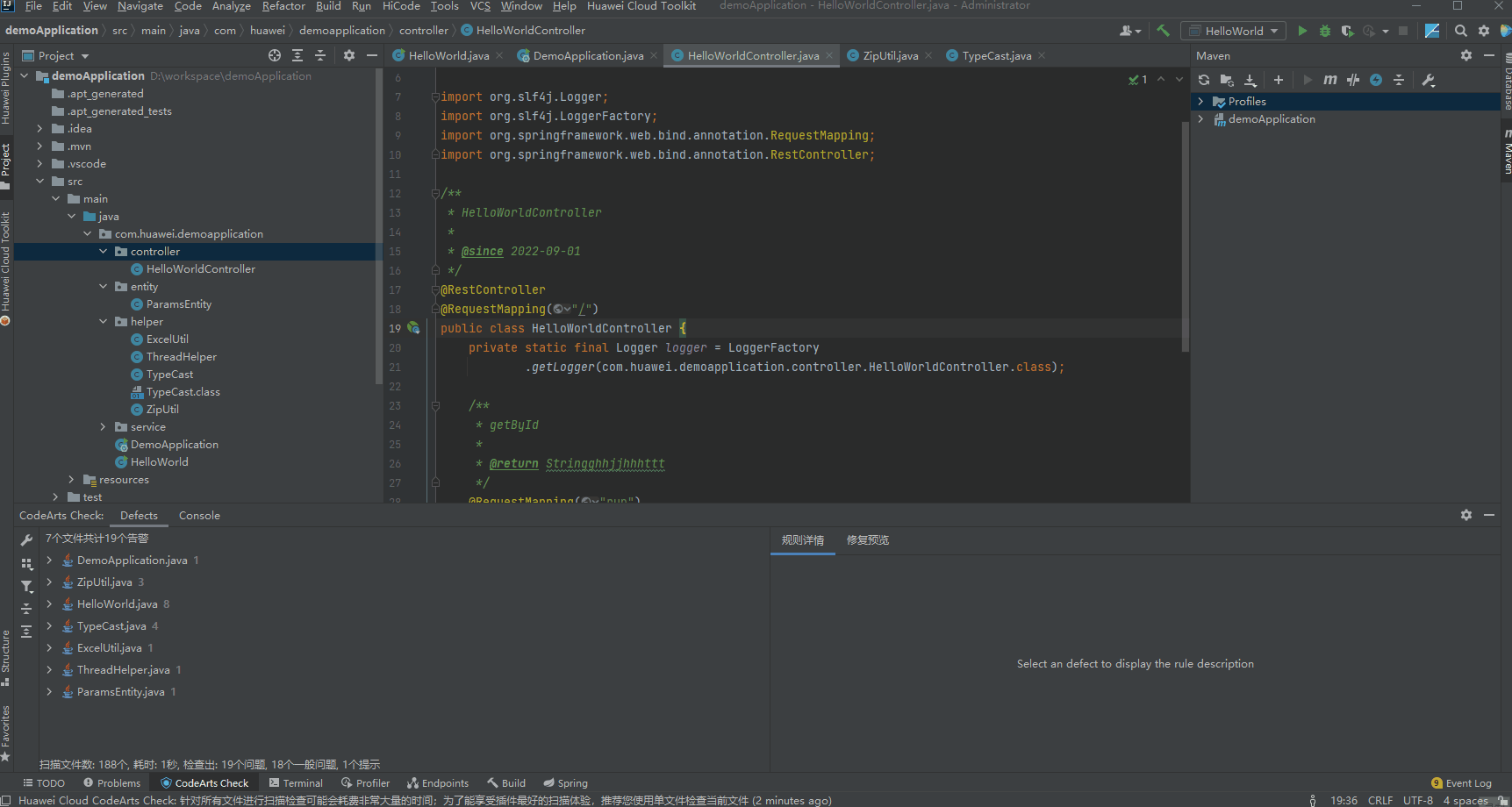
Task: Open the Search Everywhere magnifier
Action: tap(1460, 31)
